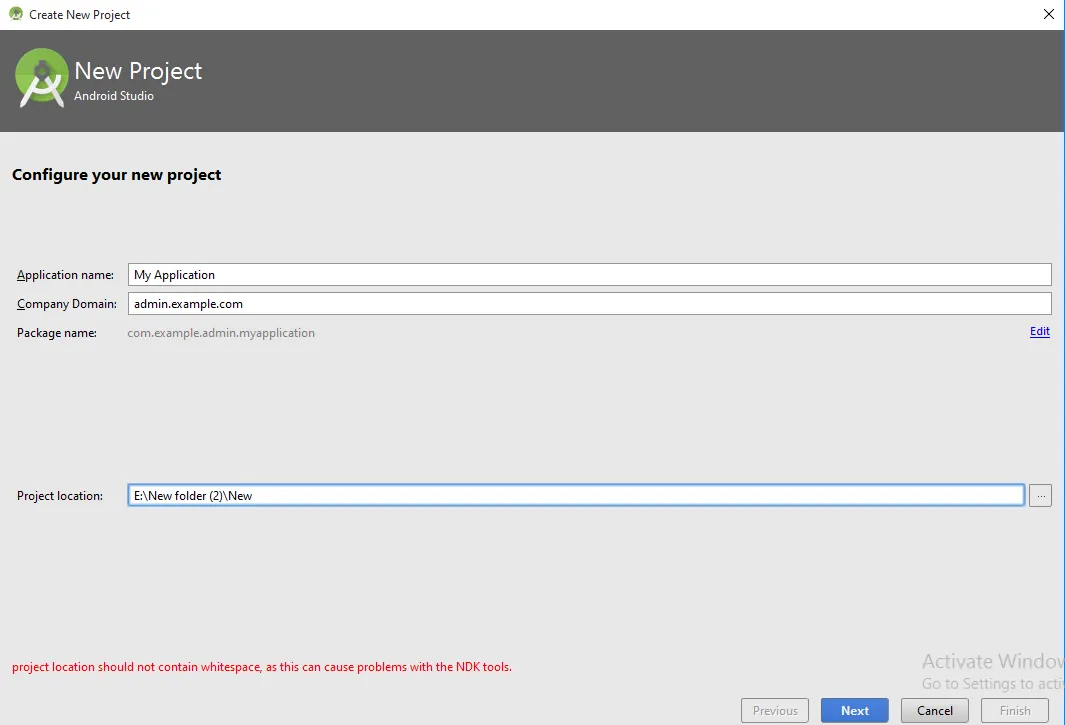The image size is (1065, 725).
Task: Click the small Android icon in title bar
Action: coord(16,14)
